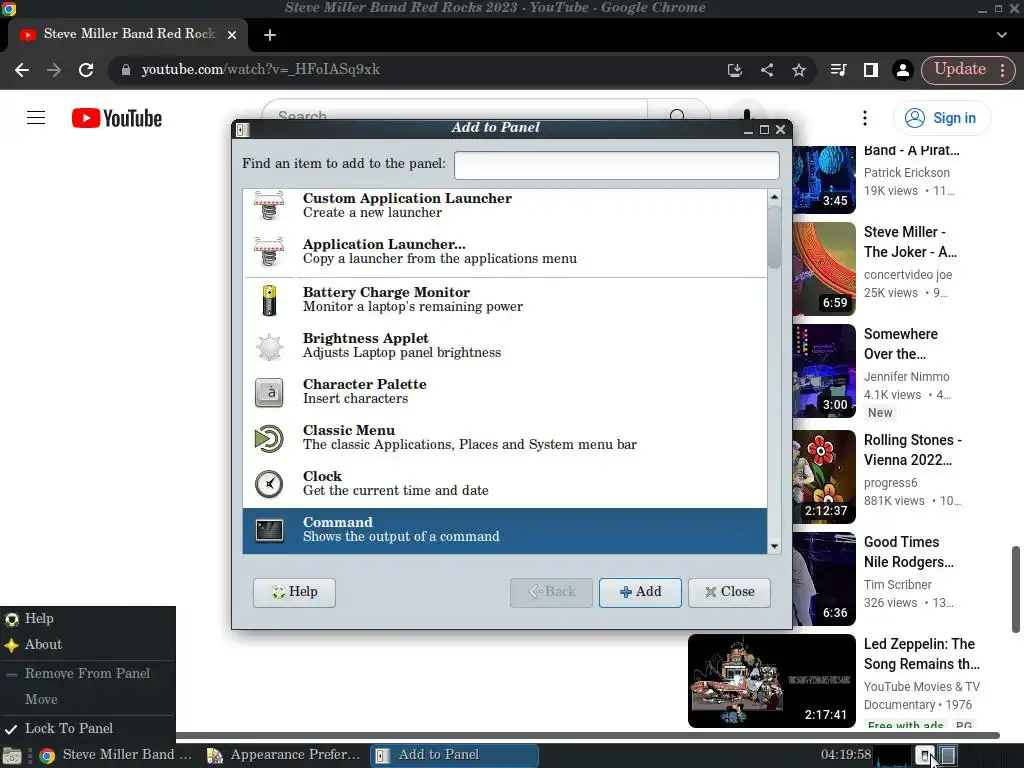Switch to Appearance Preferences taskbar window

coord(283,755)
